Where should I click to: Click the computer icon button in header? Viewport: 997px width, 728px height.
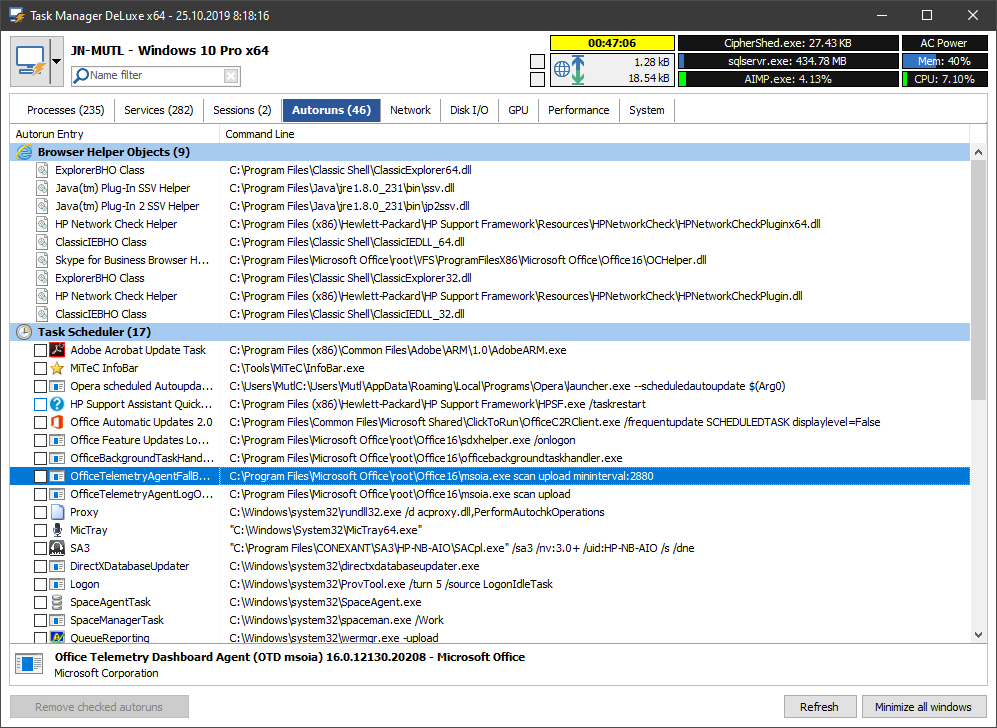point(30,61)
